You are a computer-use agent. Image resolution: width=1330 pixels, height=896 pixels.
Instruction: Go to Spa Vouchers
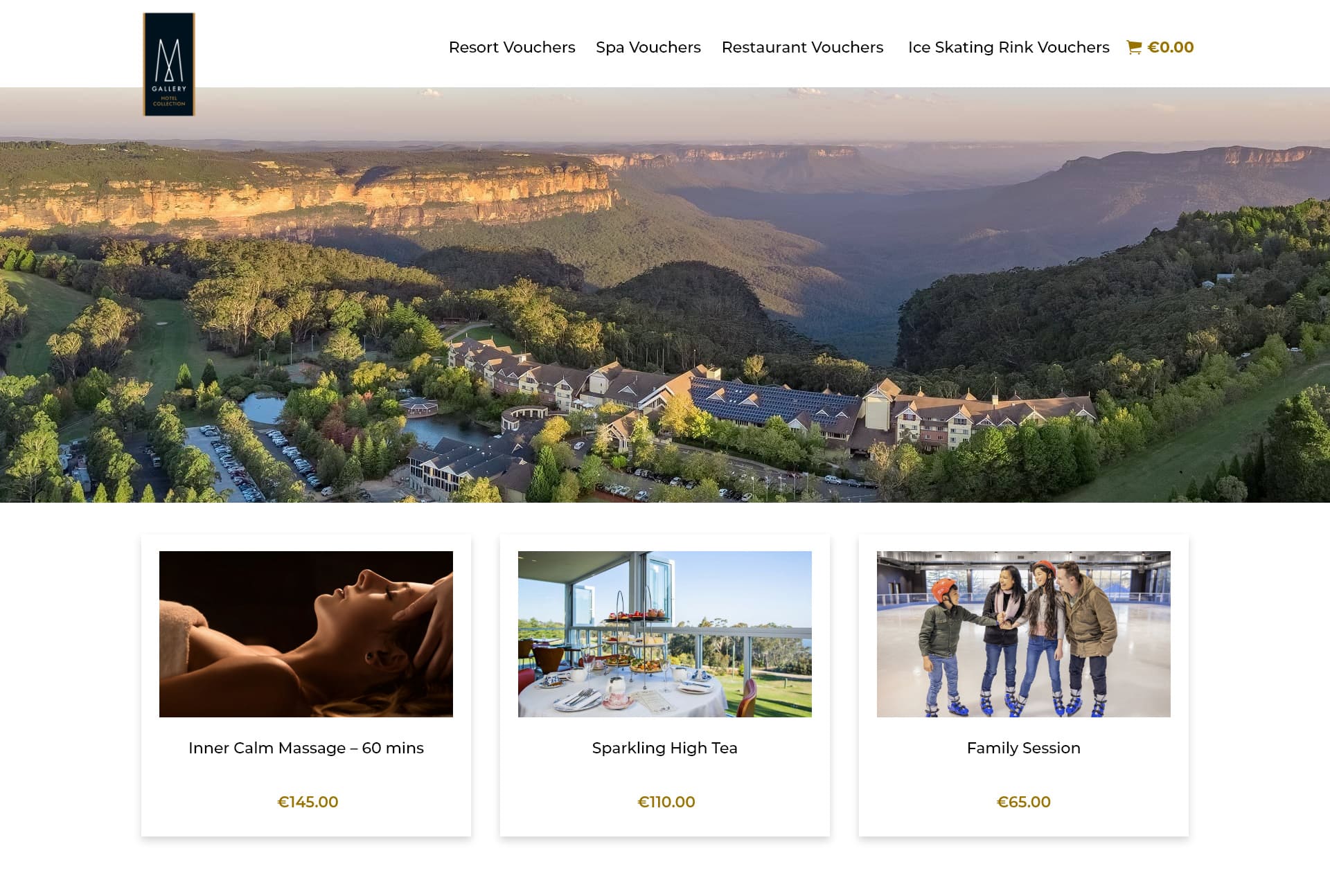tap(648, 47)
